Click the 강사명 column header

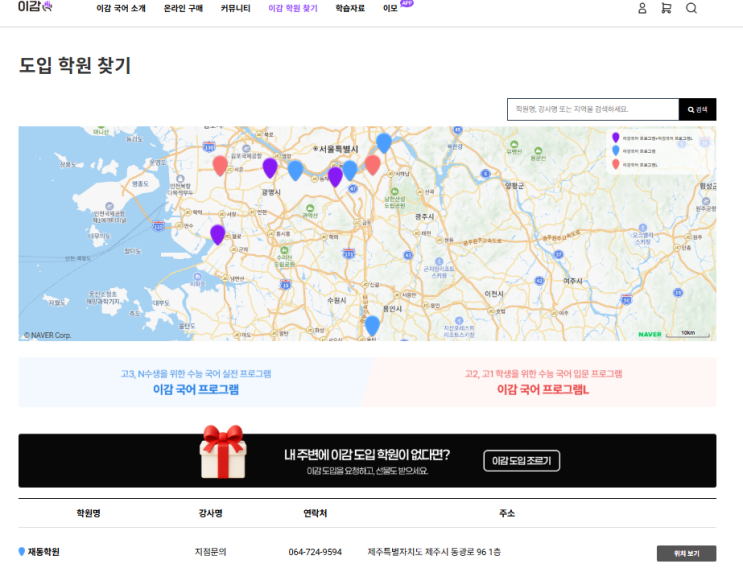210,513
